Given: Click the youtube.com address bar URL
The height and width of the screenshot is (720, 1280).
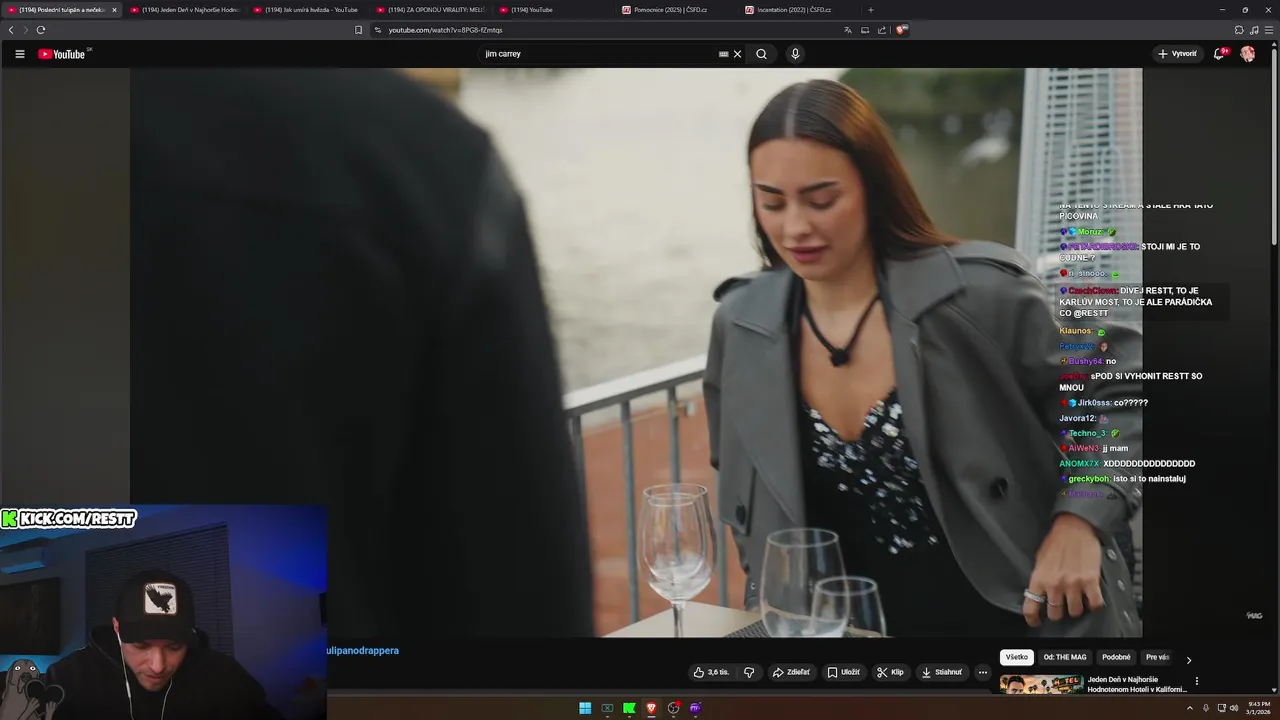Looking at the screenshot, I should pyautogui.click(x=446, y=30).
